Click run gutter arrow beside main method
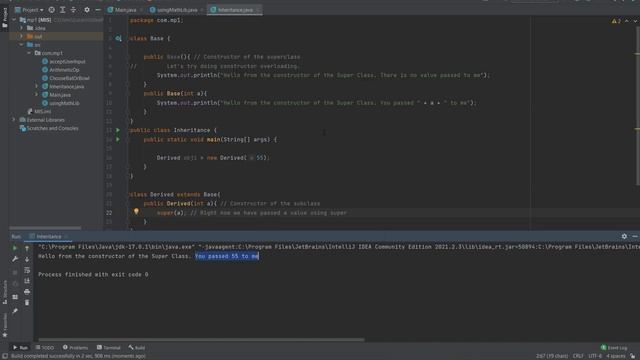The image size is (640, 360). [118, 140]
